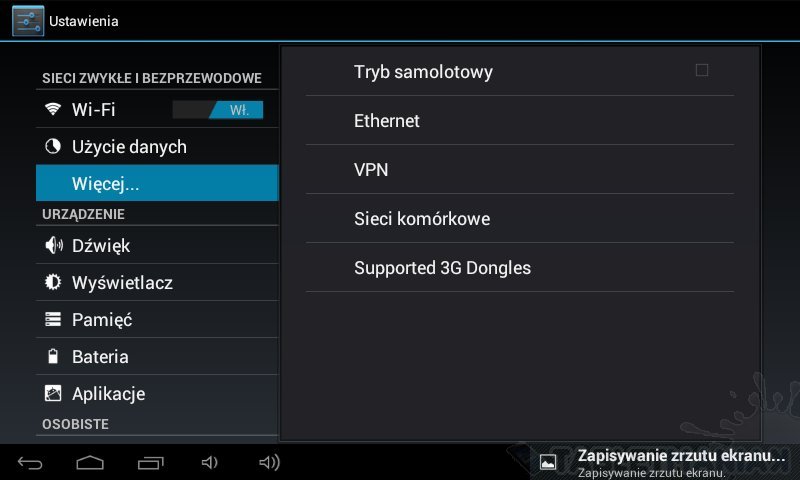Screen dimensions: 800x480
Task: Tap the Bateria battery icon
Action: 53,356
